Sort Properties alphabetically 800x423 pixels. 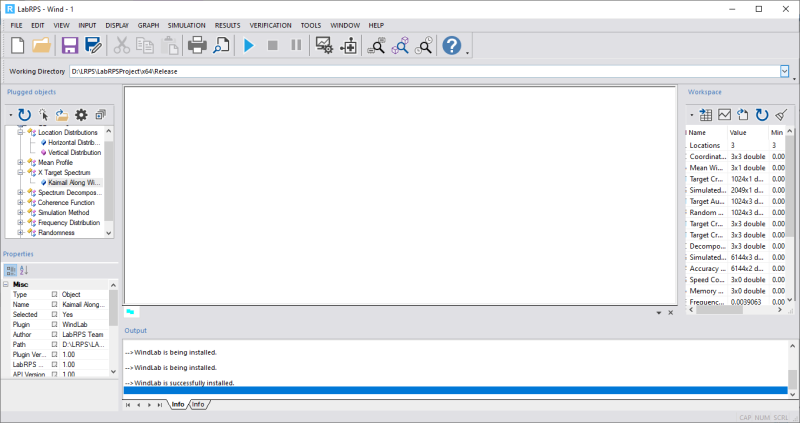pyautogui.click(x=24, y=270)
